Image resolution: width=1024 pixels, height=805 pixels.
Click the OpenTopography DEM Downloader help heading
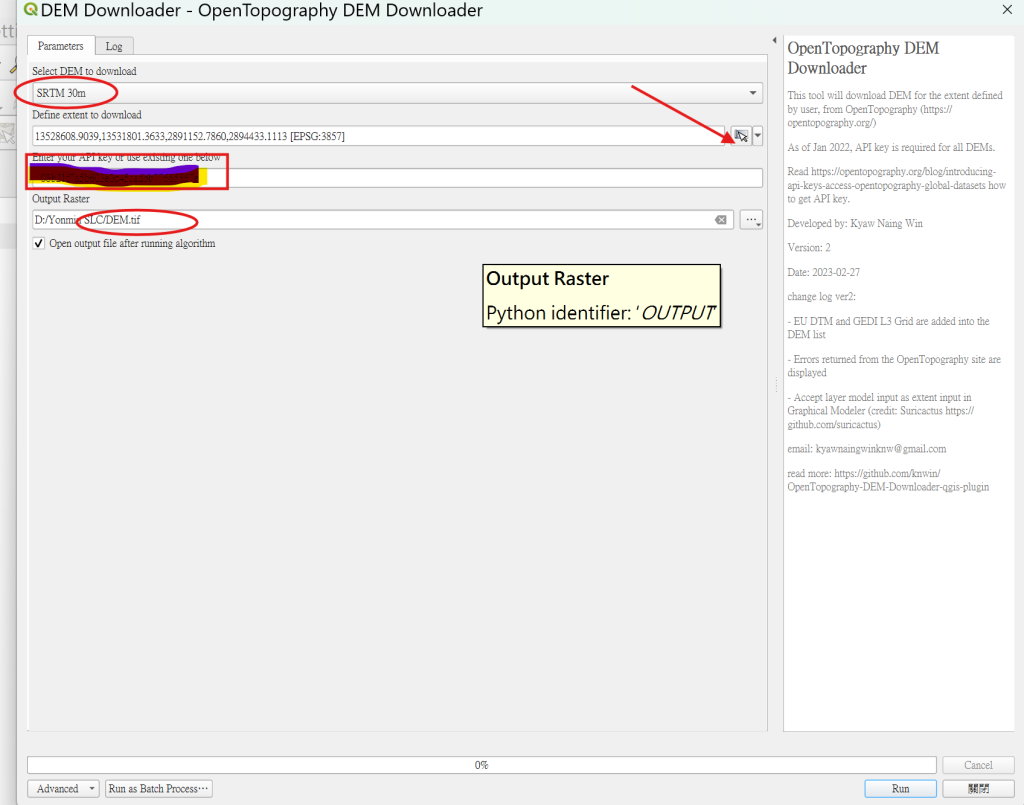(863, 58)
